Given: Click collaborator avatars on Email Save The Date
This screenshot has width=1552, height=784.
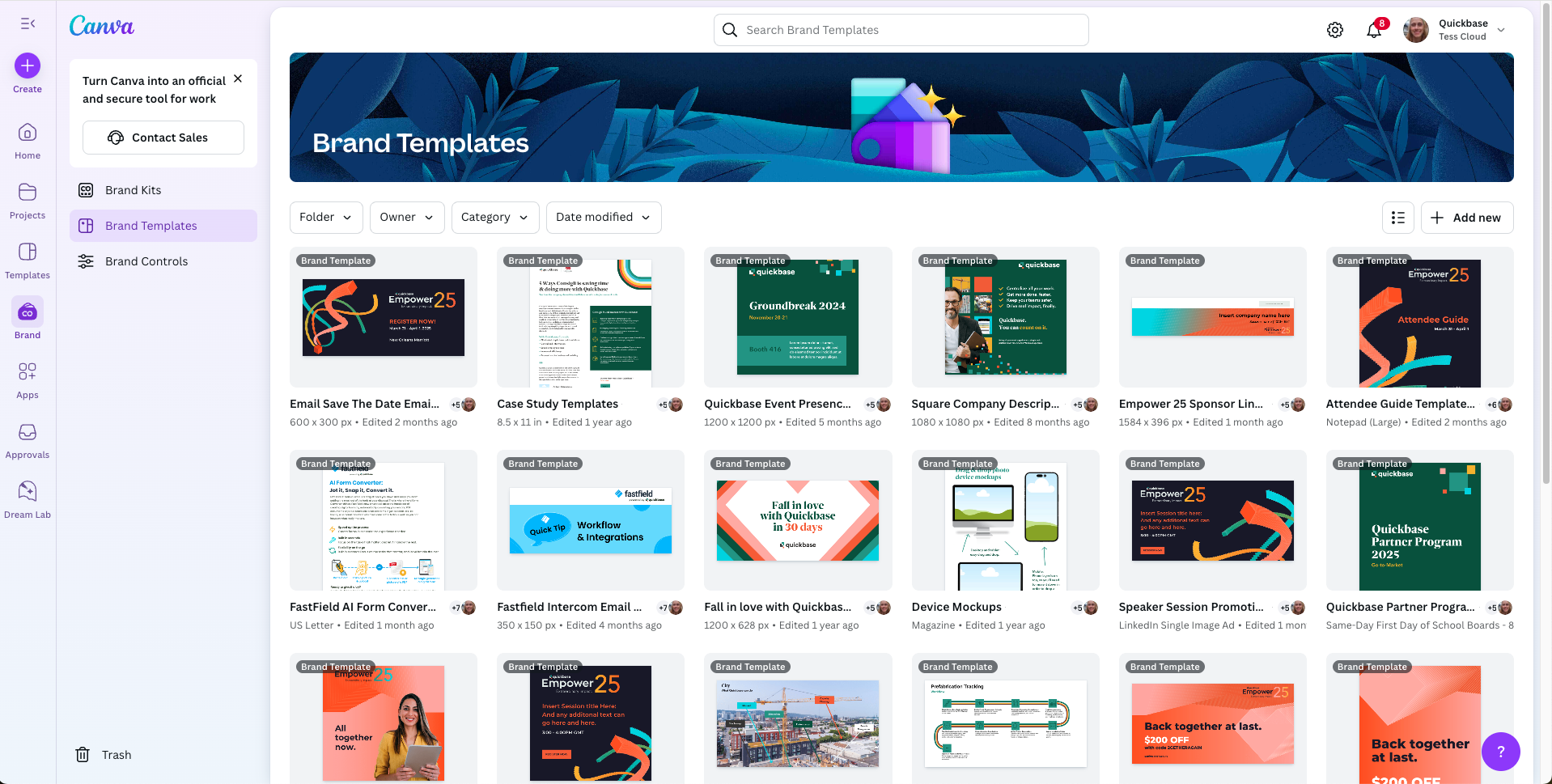Looking at the screenshot, I should click(464, 405).
